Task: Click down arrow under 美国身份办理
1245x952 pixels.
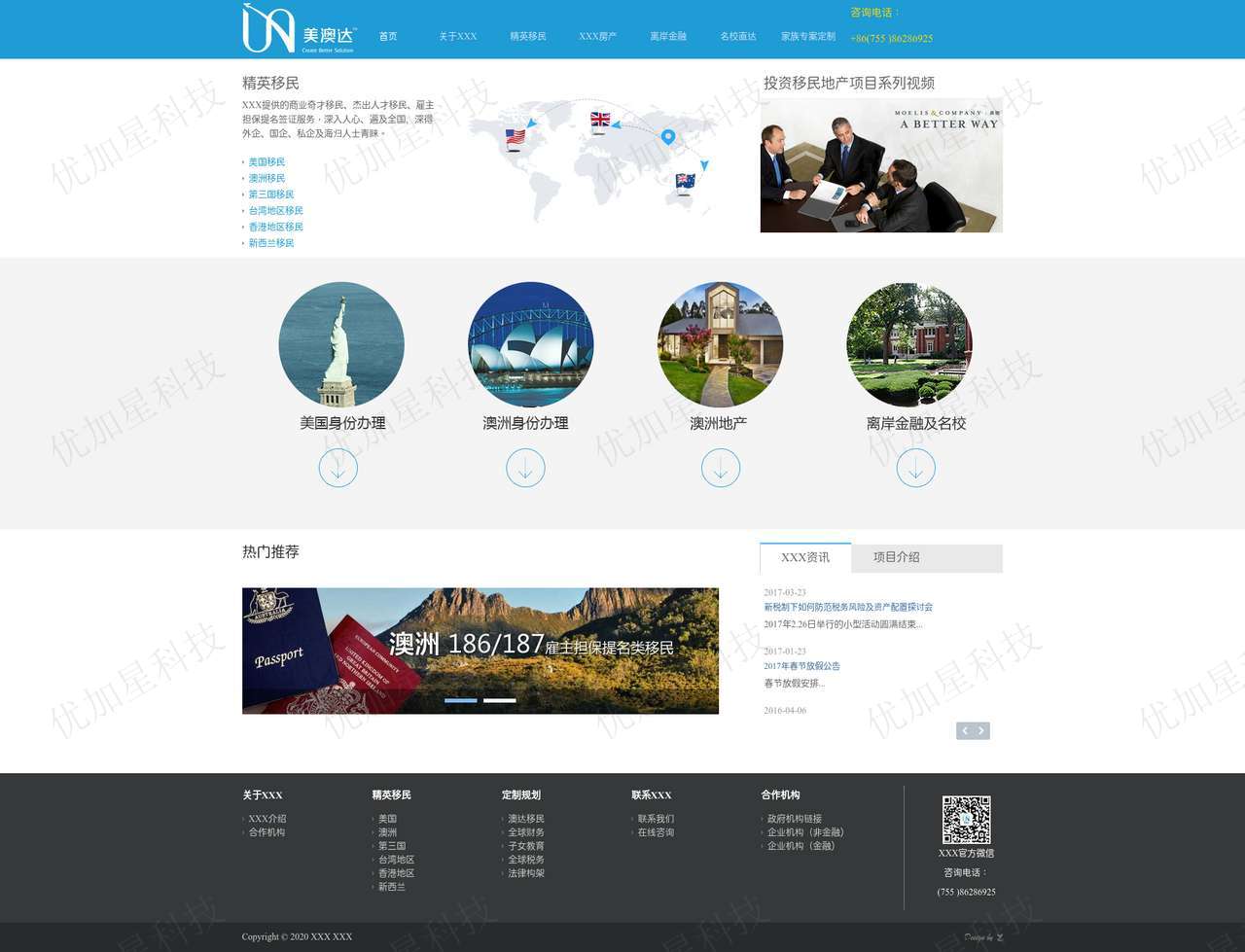Action: [x=338, y=469]
